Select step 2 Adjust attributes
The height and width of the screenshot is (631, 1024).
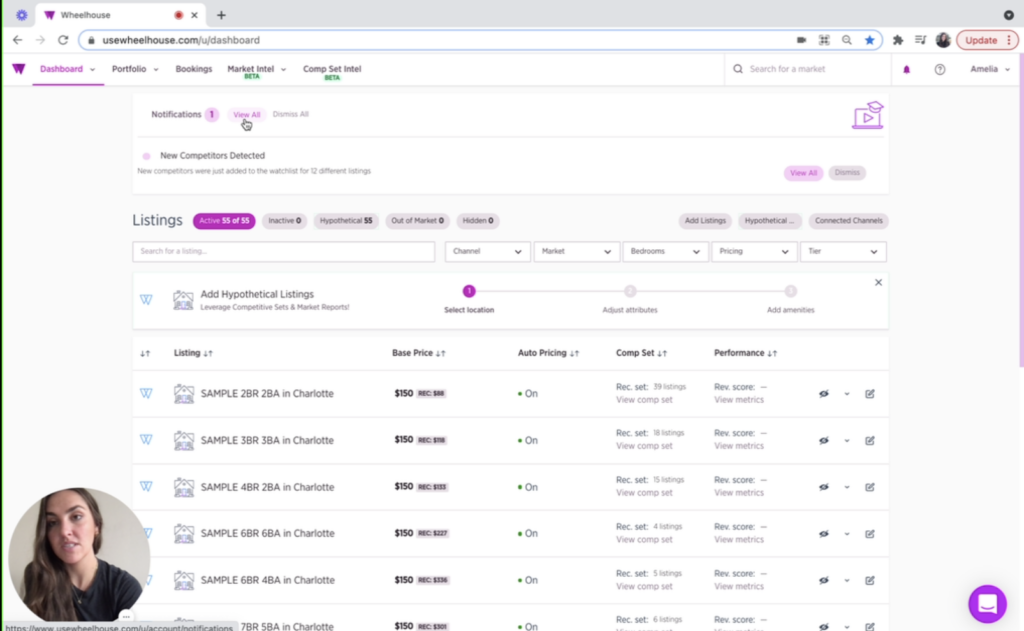pyautogui.click(x=630, y=299)
